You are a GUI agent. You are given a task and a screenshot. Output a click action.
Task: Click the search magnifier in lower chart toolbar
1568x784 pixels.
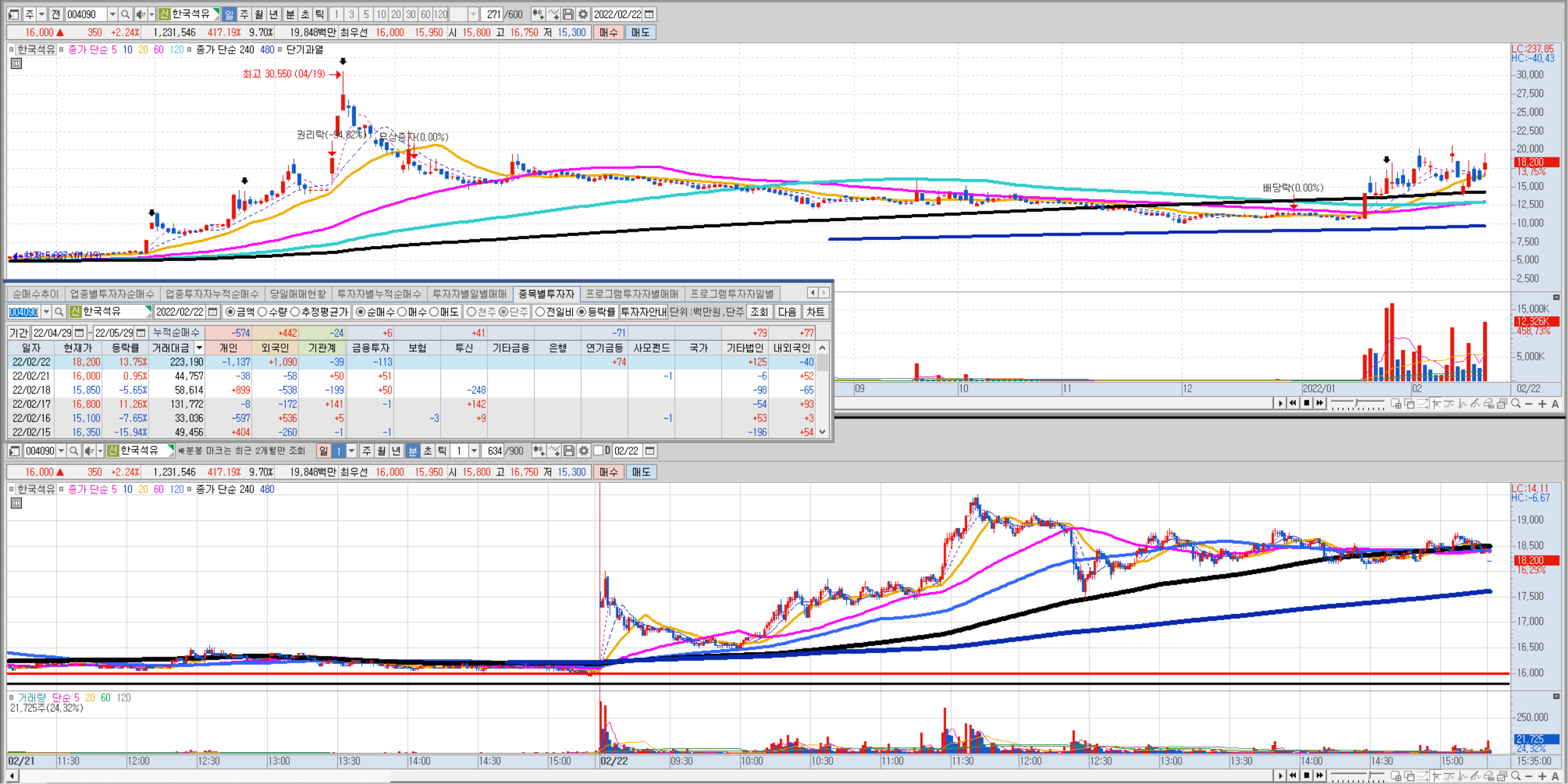(x=73, y=450)
